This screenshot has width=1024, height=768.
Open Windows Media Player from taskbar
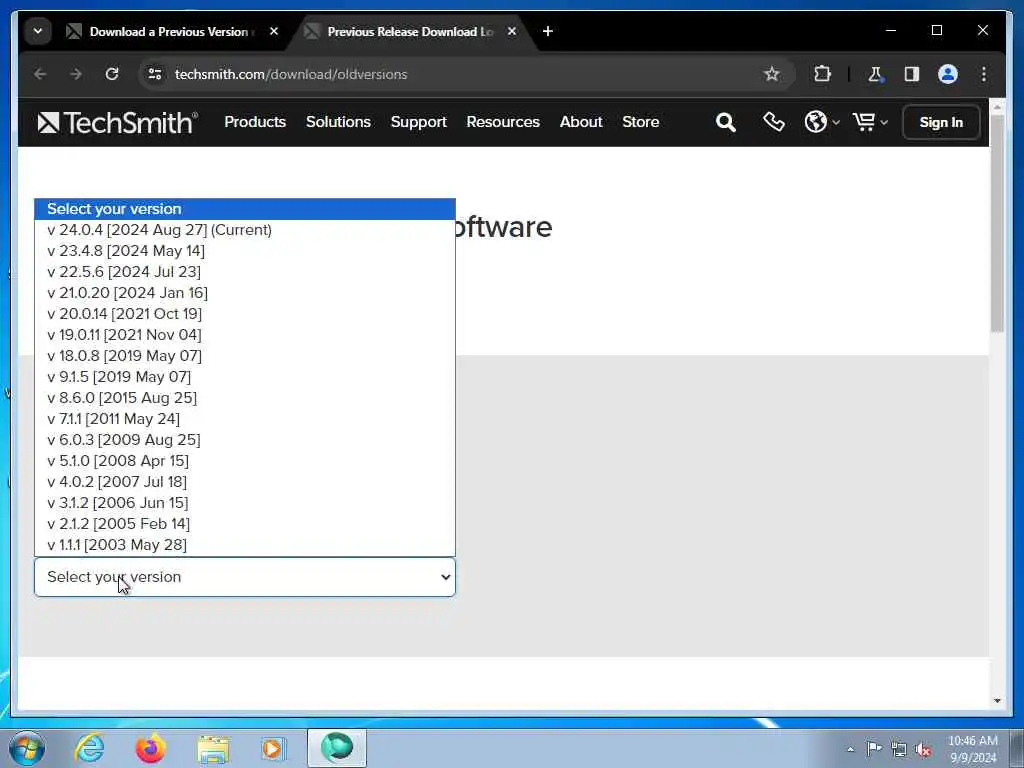click(x=274, y=748)
